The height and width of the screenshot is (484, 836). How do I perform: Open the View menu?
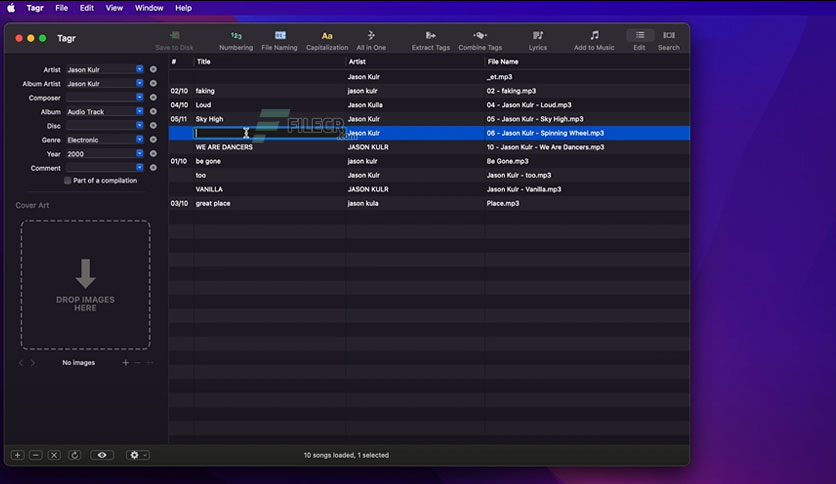pos(114,8)
